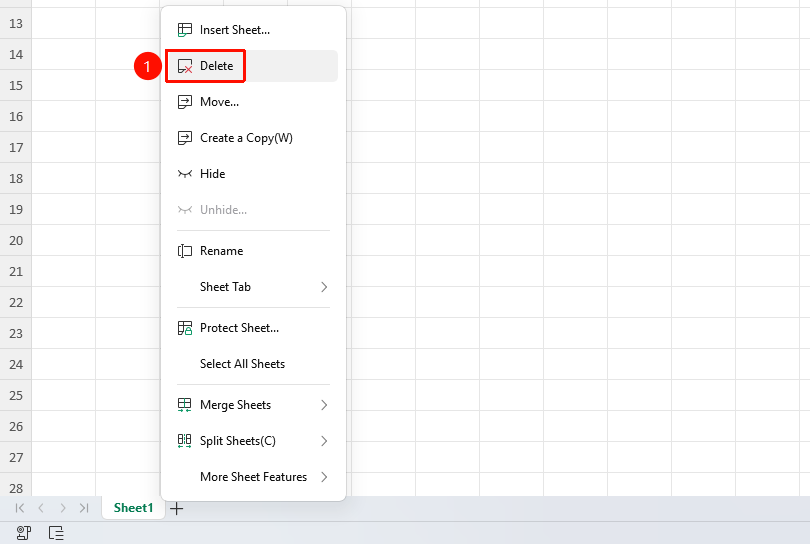Select row header 13
Viewport: 810px width, 544px height.
(x=16, y=24)
